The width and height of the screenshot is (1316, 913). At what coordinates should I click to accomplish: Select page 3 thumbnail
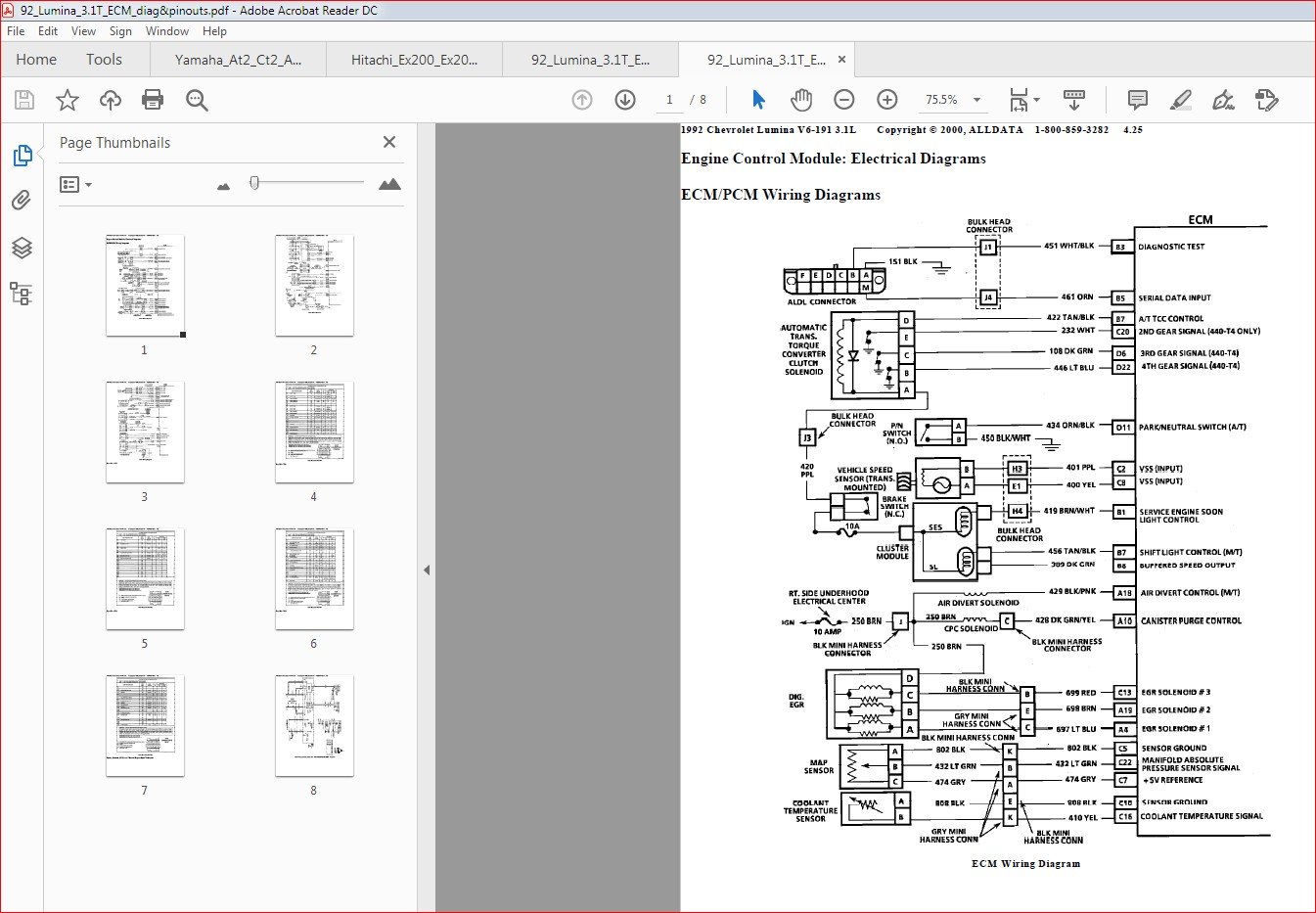point(145,433)
